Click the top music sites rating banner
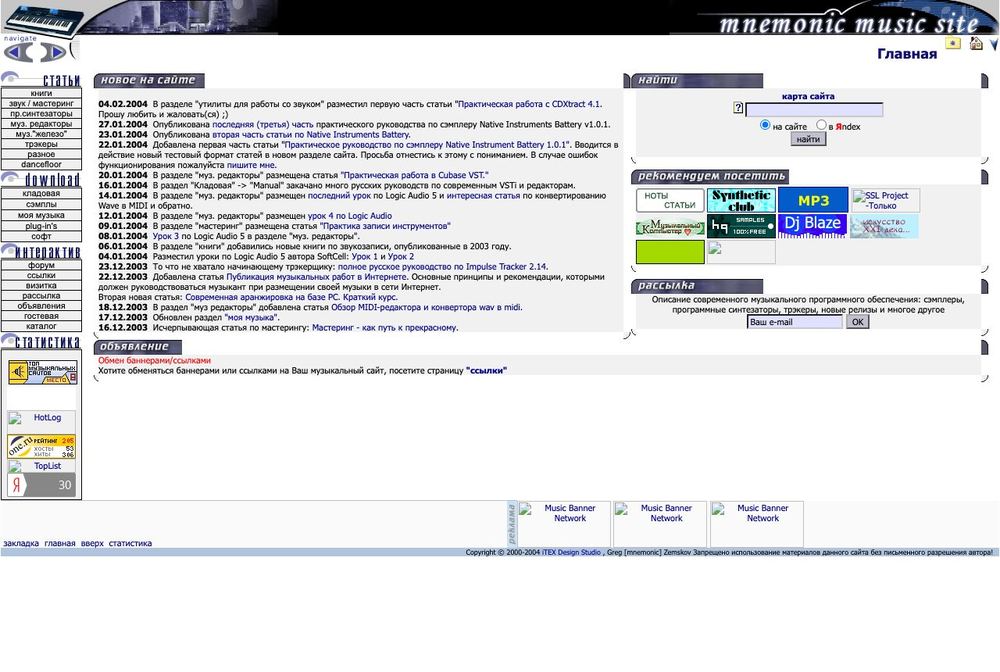 pyautogui.click(x=43, y=372)
